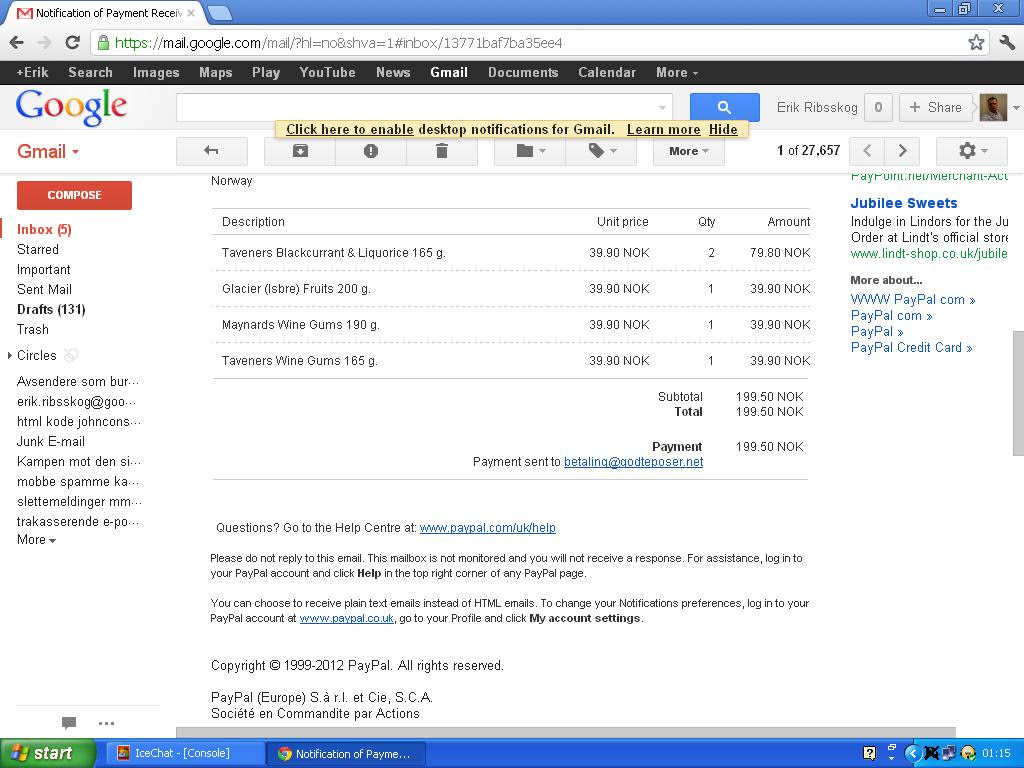Click the Share button
1024x768 pixels.
point(936,107)
